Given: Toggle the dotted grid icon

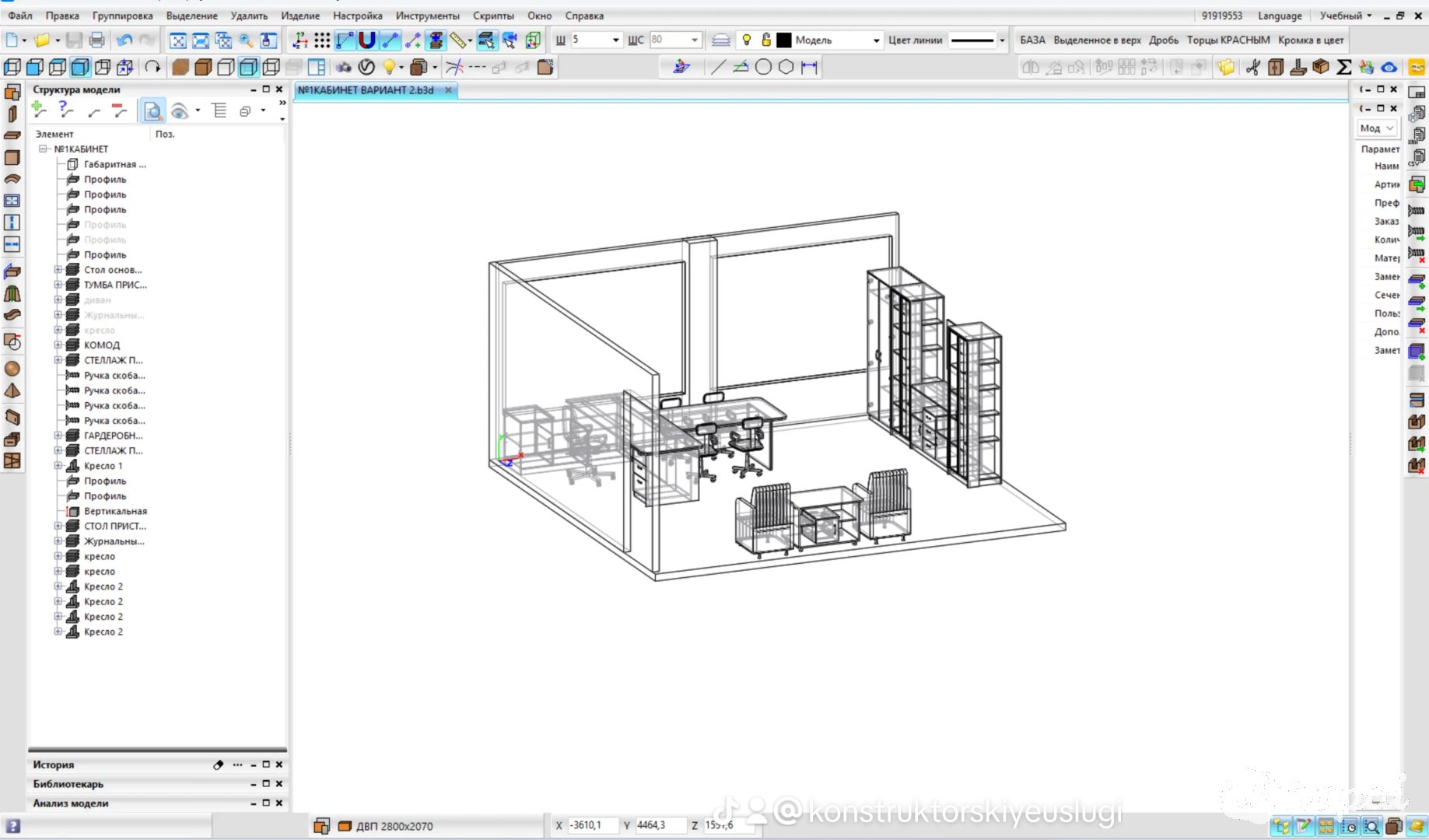Looking at the screenshot, I should click(322, 40).
